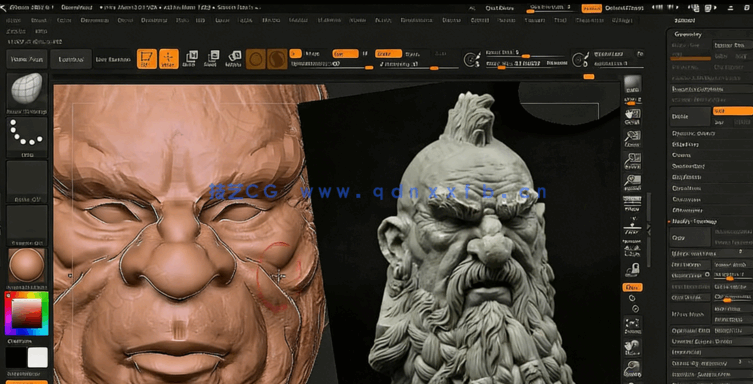Open the Zplugin menu
Screen dimensions: 753x384
(x=621, y=20)
